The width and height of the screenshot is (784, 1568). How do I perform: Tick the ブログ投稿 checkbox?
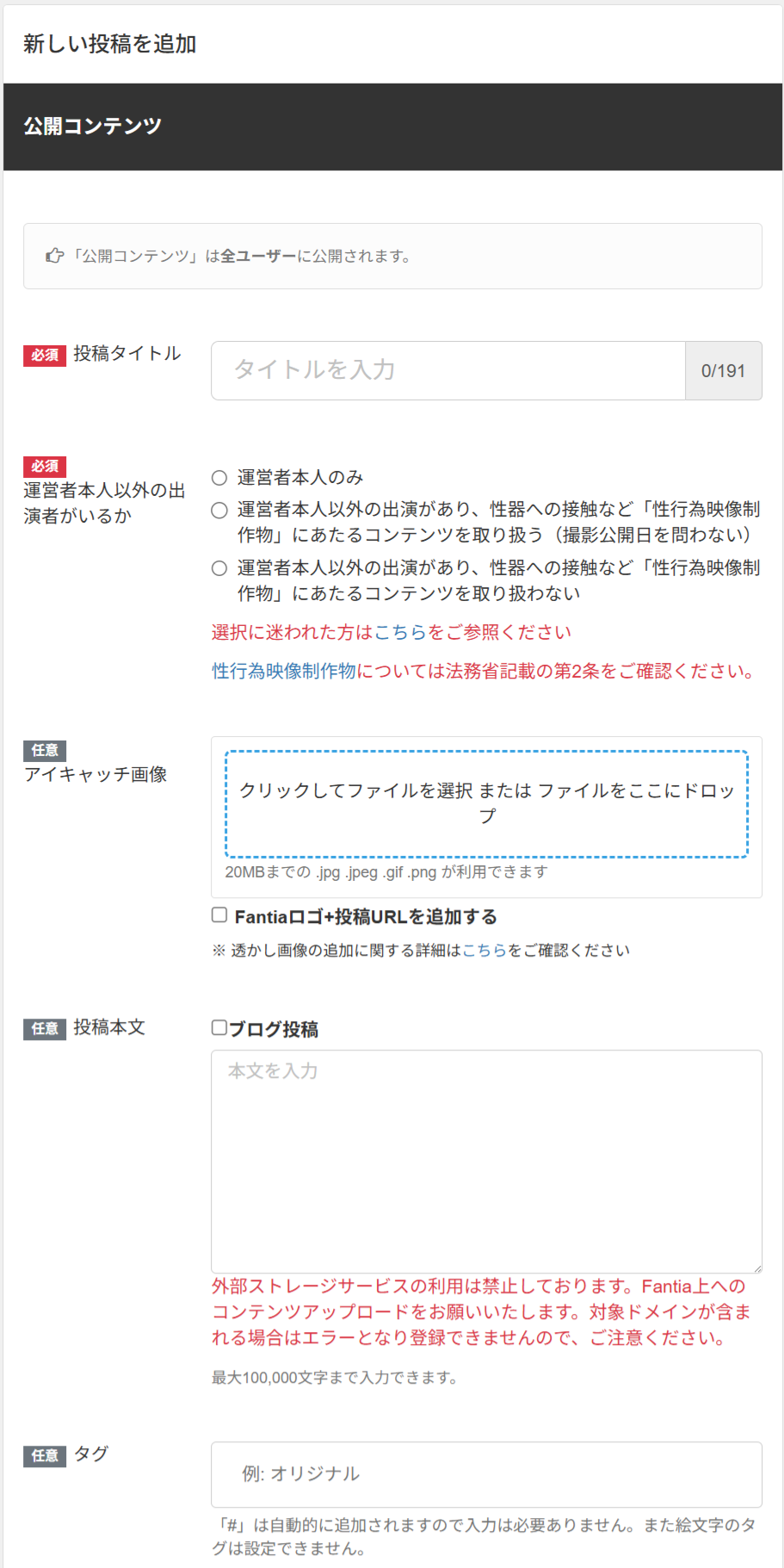[219, 1027]
